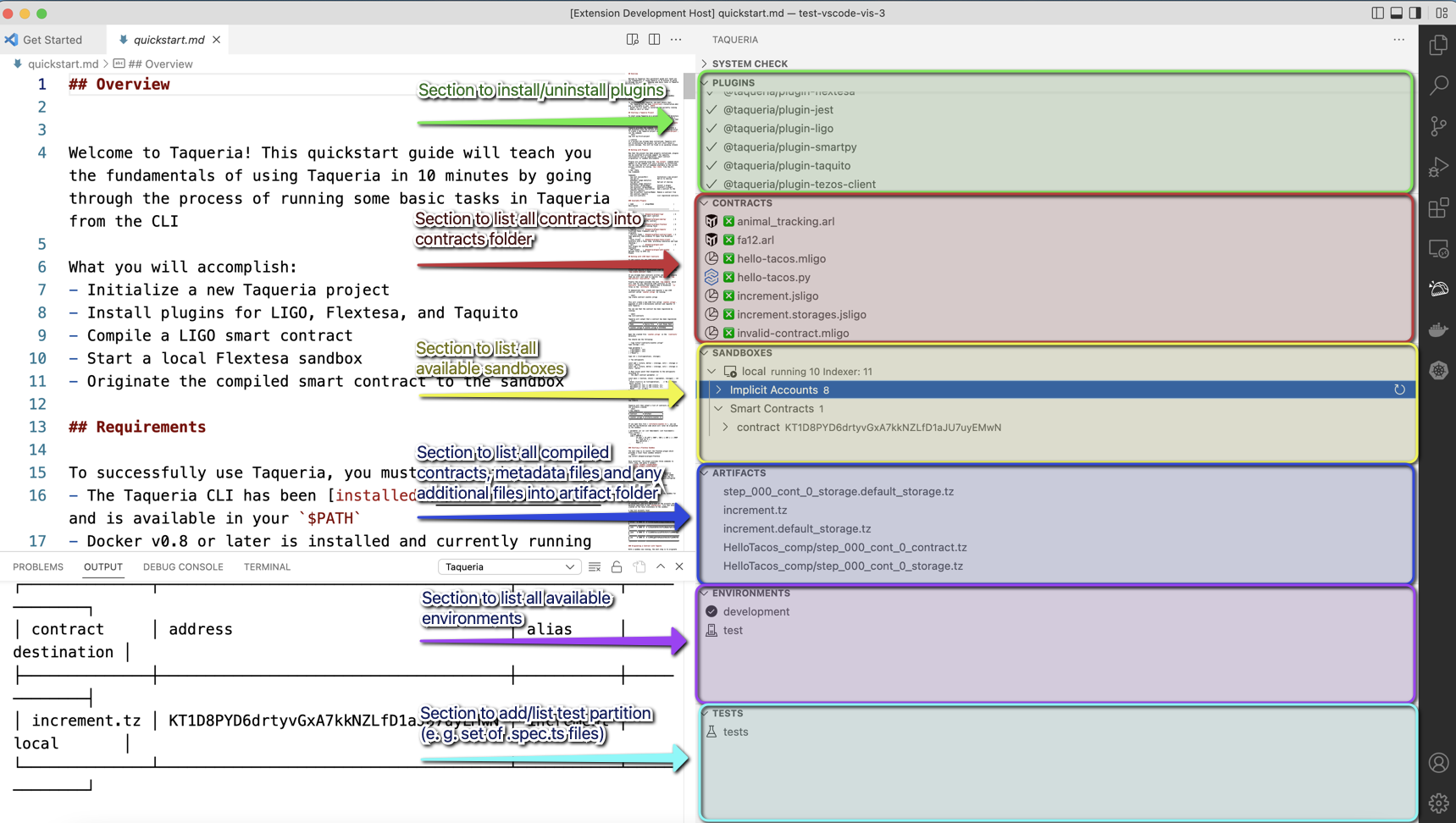Toggle the checkmark beside @taqueria/plugin-jest
The width and height of the screenshot is (1456, 823).
pos(711,109)
